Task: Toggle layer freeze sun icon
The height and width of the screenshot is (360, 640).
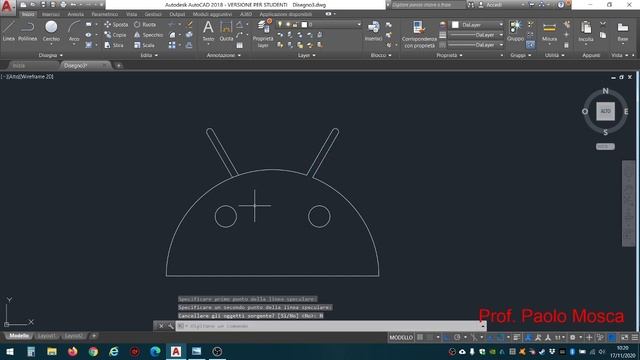Action: tap(288, 24)
